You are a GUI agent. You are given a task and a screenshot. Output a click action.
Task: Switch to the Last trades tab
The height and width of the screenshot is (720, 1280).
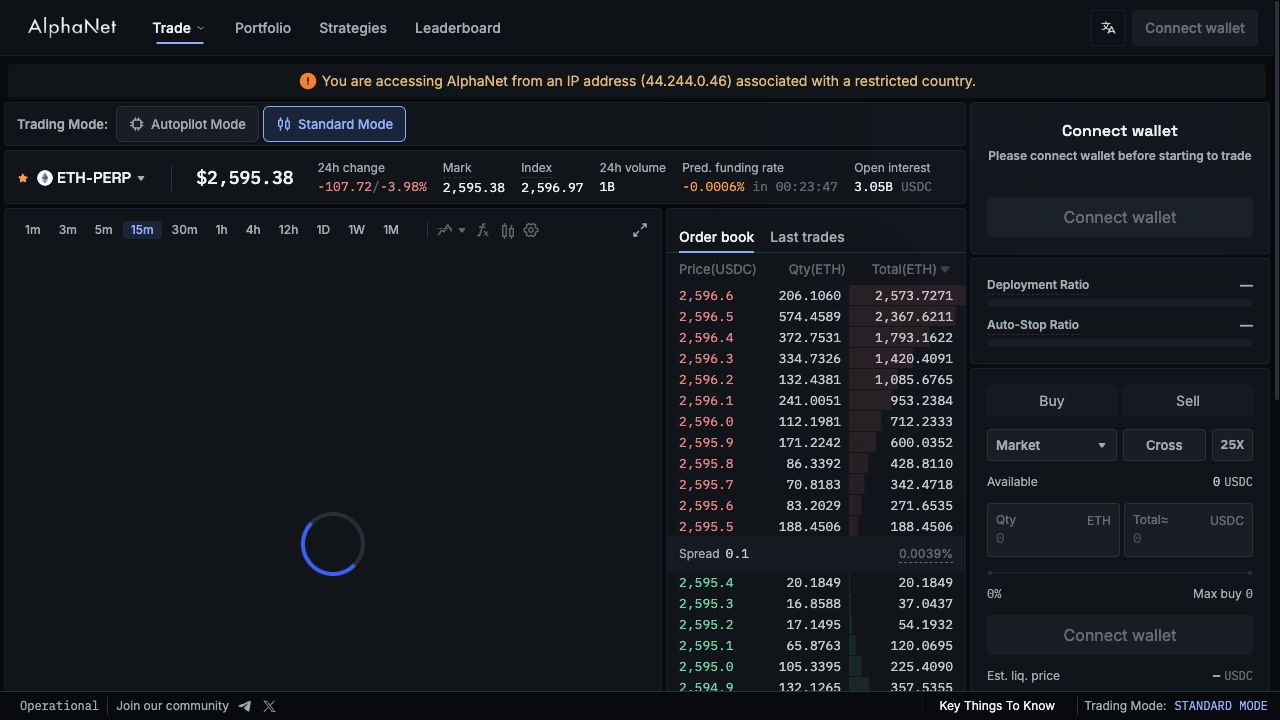point(807,237)
